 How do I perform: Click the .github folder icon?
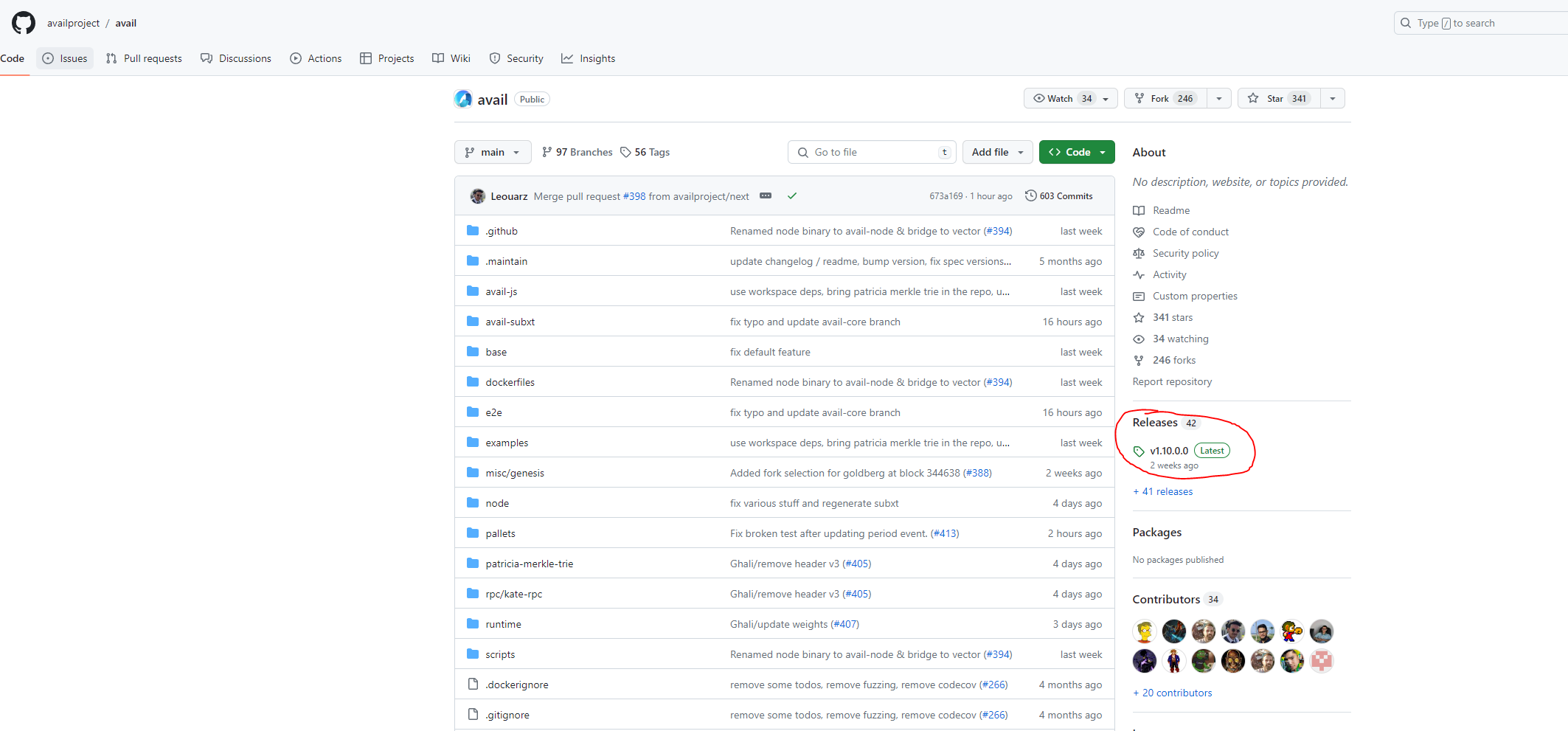(473, 231)
